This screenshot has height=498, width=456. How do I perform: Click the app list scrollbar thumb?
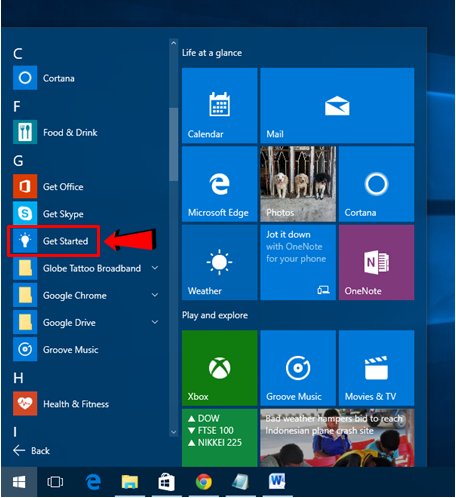click(173, 144)
